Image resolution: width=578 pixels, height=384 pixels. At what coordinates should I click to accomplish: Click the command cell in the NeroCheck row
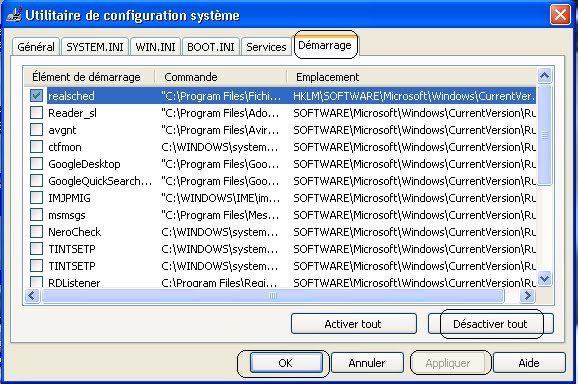220,232
